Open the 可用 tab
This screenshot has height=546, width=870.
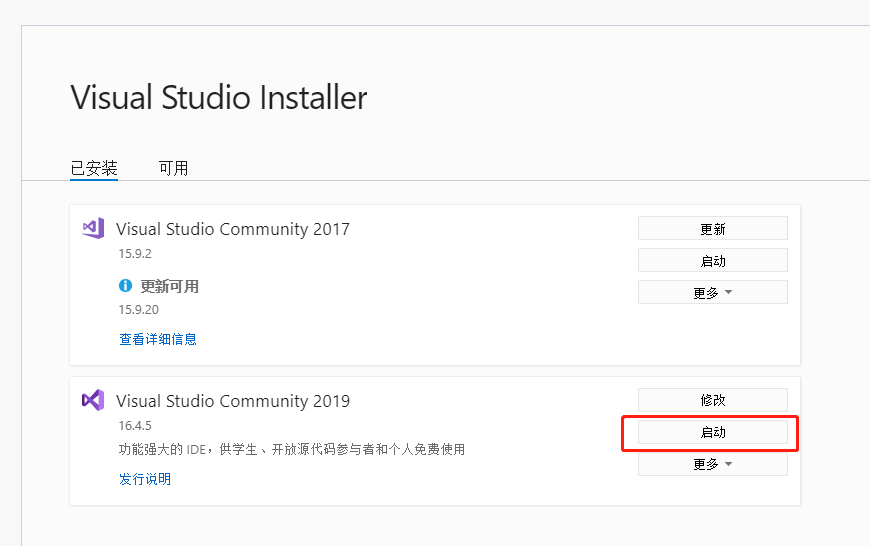[173, 168]
